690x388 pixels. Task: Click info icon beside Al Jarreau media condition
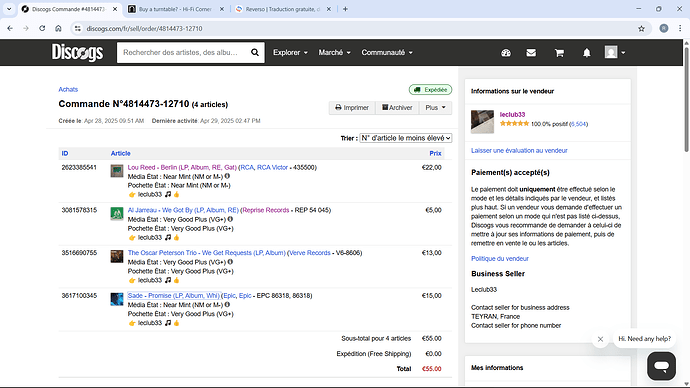(x=230, y=219)
